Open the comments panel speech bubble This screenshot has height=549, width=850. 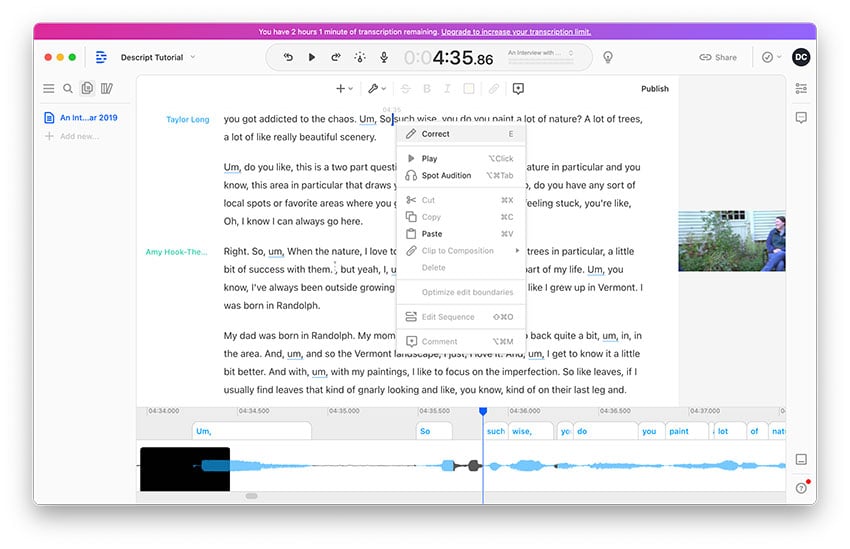click(801, 118)
